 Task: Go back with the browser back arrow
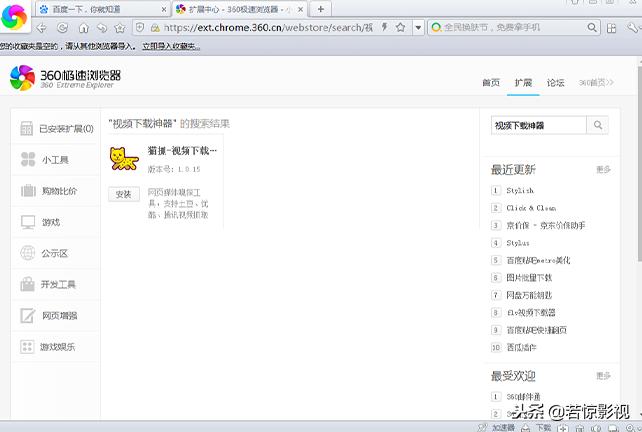coord(41,28)
